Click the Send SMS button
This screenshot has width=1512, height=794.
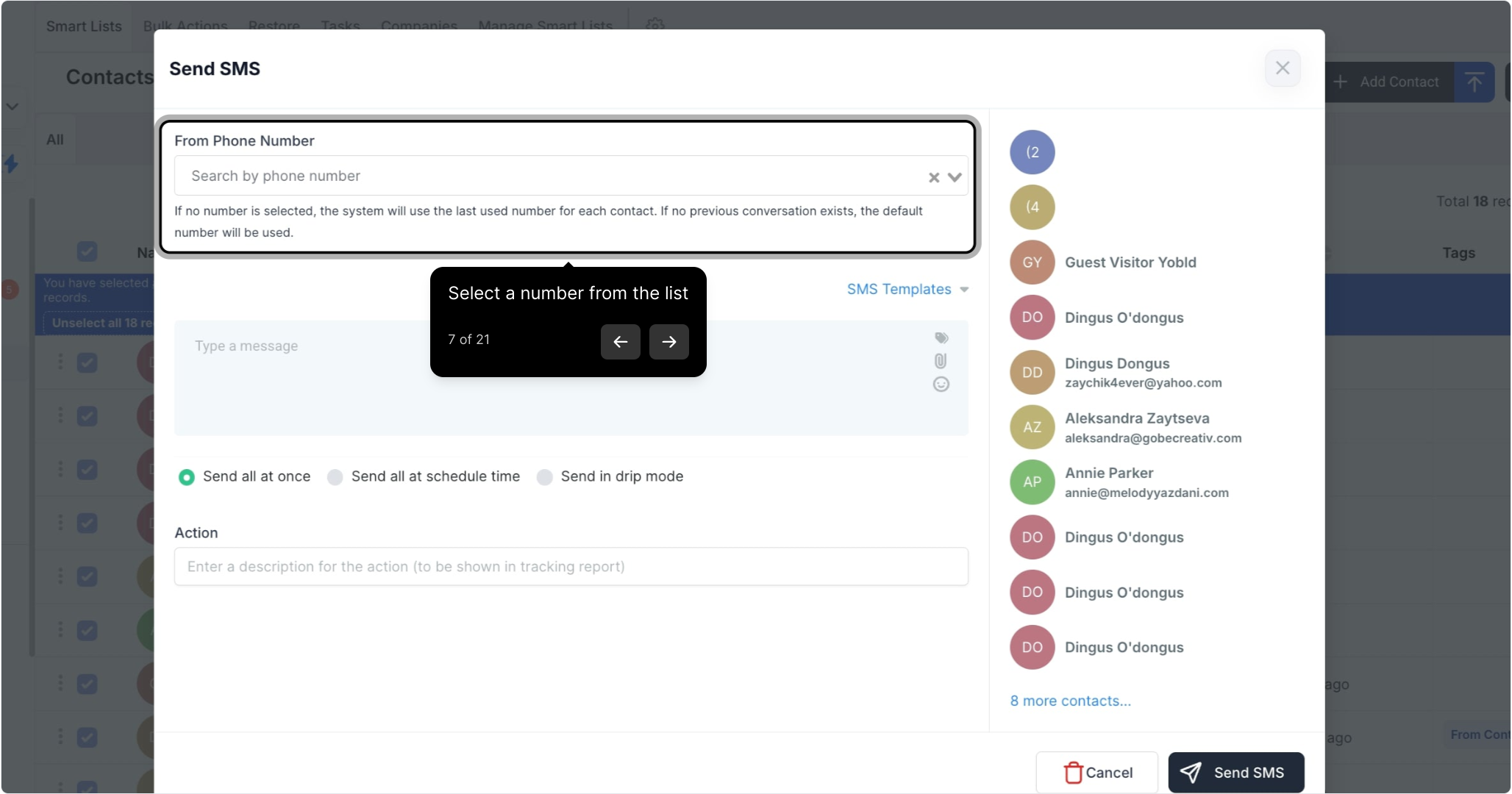(x=1235, y=773)
